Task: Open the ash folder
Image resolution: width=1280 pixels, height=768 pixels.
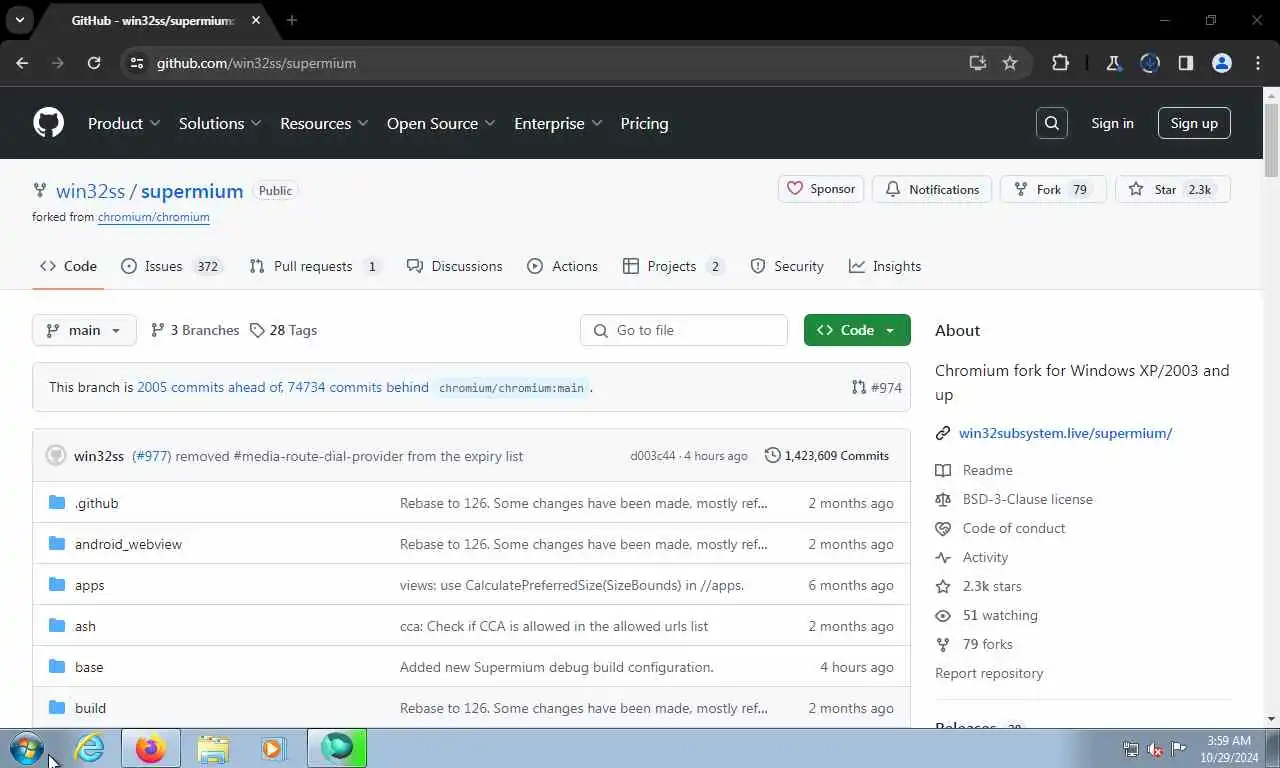Action: click(x=85, y=626)
